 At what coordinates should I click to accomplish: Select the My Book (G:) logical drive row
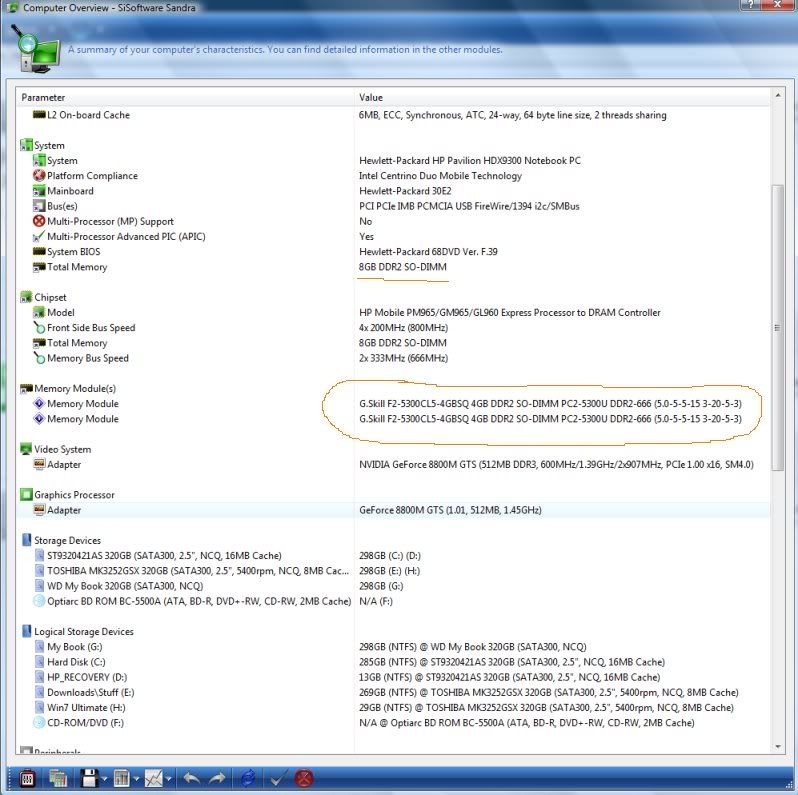pos(393,646)
